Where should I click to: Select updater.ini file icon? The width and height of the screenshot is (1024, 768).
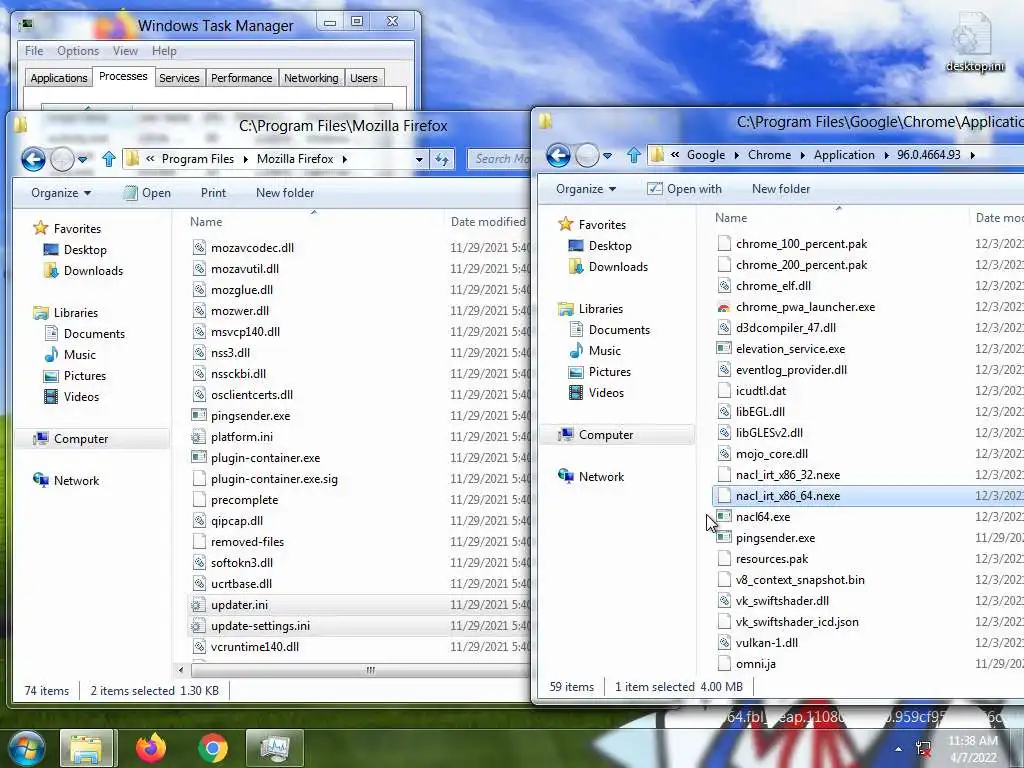click(x=199, y=605)
